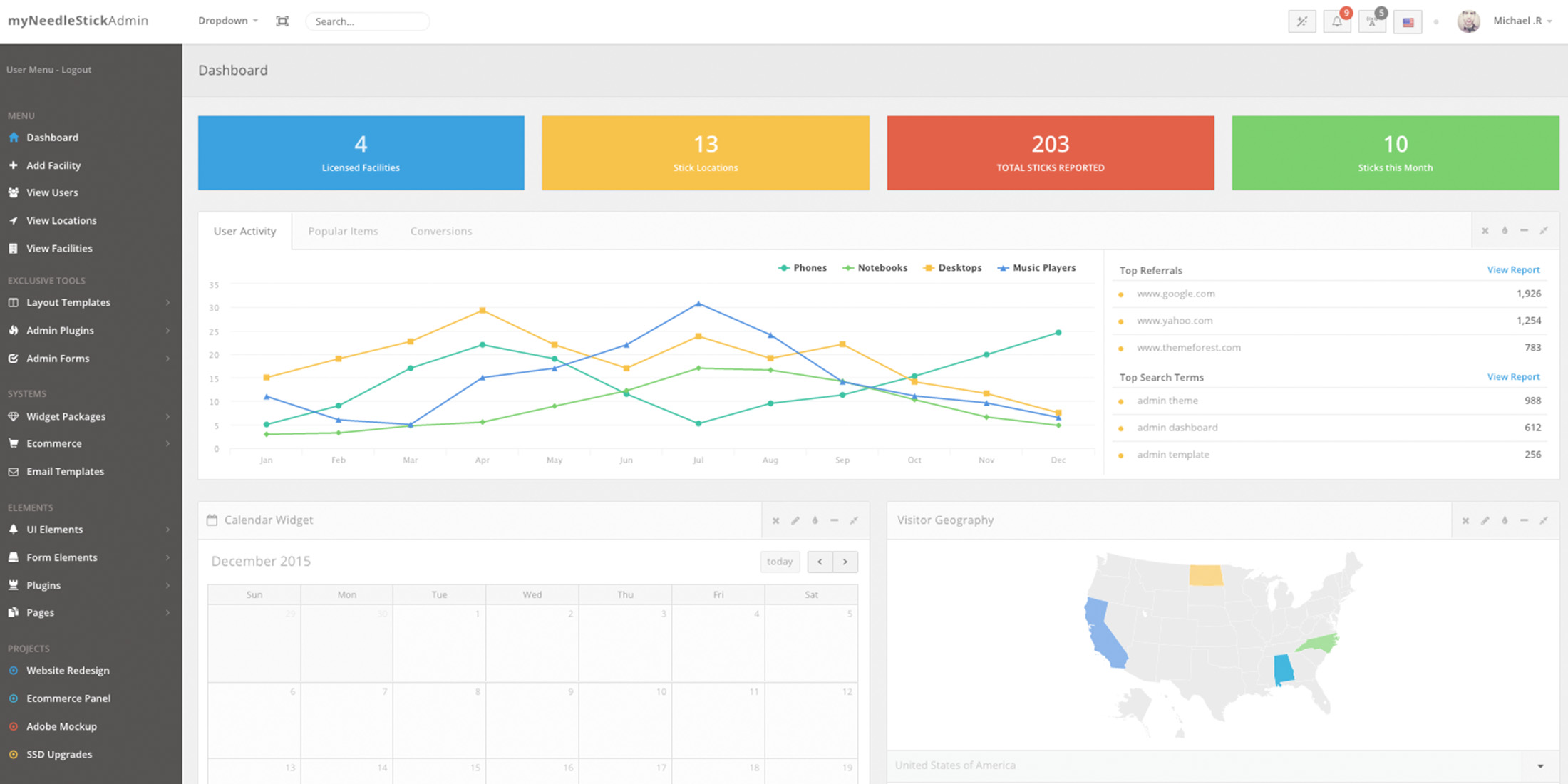The height and width of the screenshot is (784, 1568).
Task: Open color drop icon on User Activity panel
Action: coord(1505,231)
